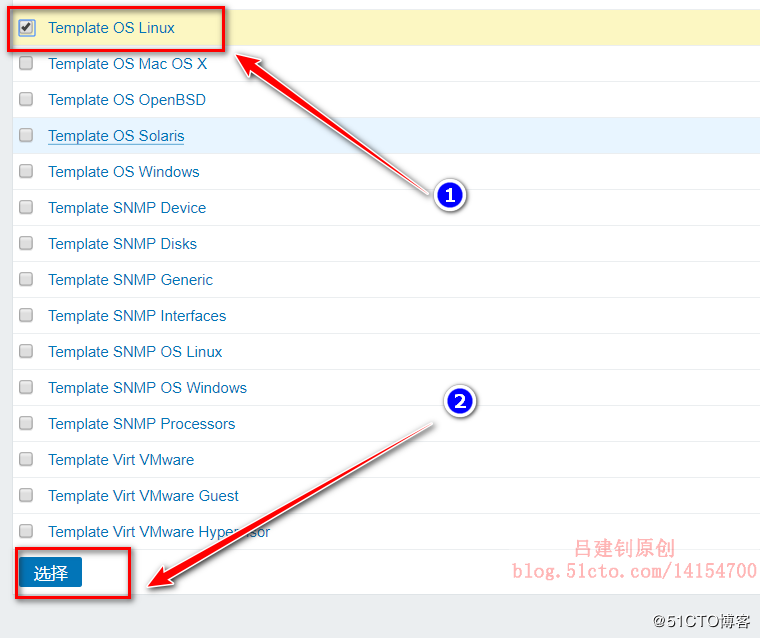Open the Template SNMP Interfaces link
The height and width of the screenshot is (638, 760).
point(137,316)
